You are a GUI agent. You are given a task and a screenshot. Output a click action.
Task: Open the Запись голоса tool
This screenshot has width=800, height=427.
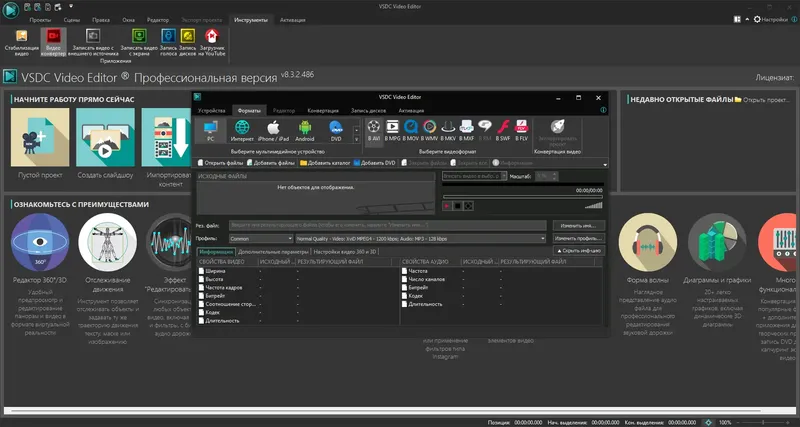pyautogui.click(x=168, y=42)
